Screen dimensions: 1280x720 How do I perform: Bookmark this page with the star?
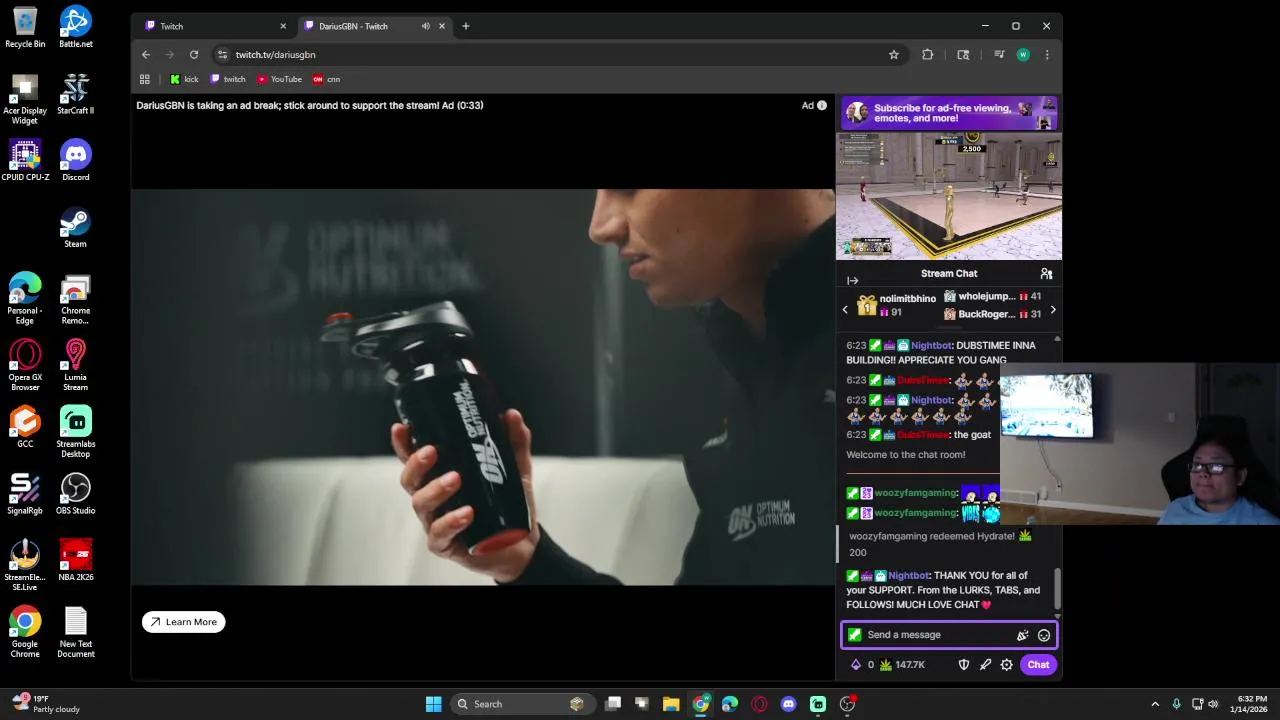[894, 55]
